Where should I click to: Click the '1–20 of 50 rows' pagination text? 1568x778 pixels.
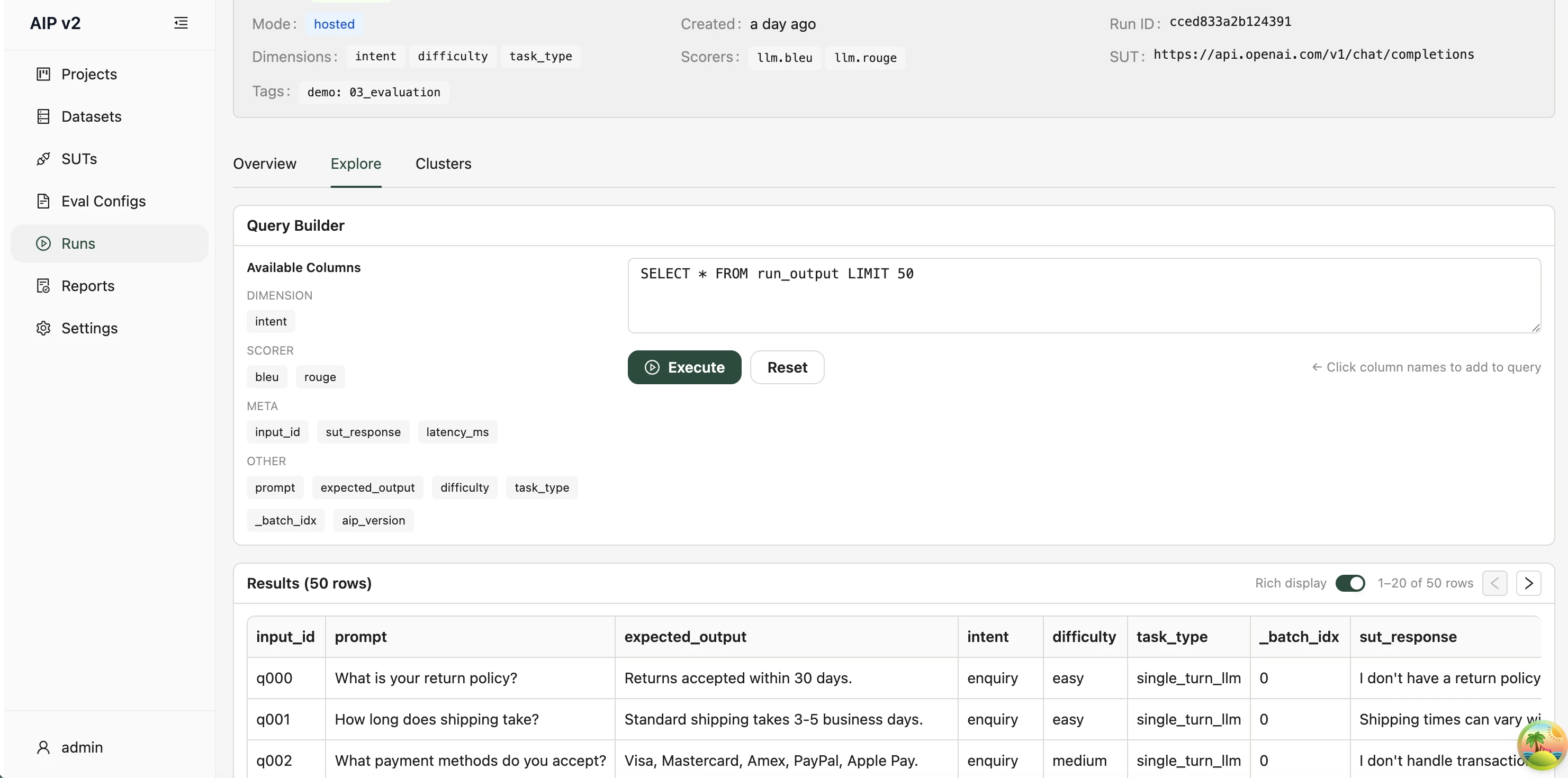click(x=1425, y=583)
